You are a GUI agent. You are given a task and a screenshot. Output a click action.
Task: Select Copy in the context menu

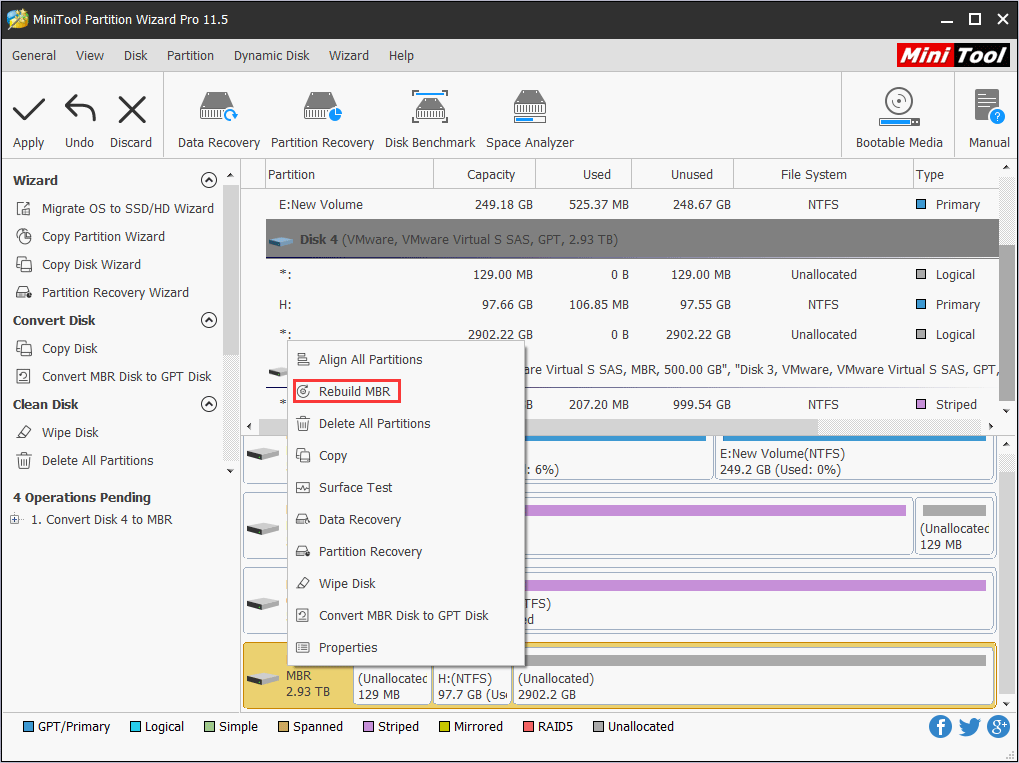tap(406, 456)
